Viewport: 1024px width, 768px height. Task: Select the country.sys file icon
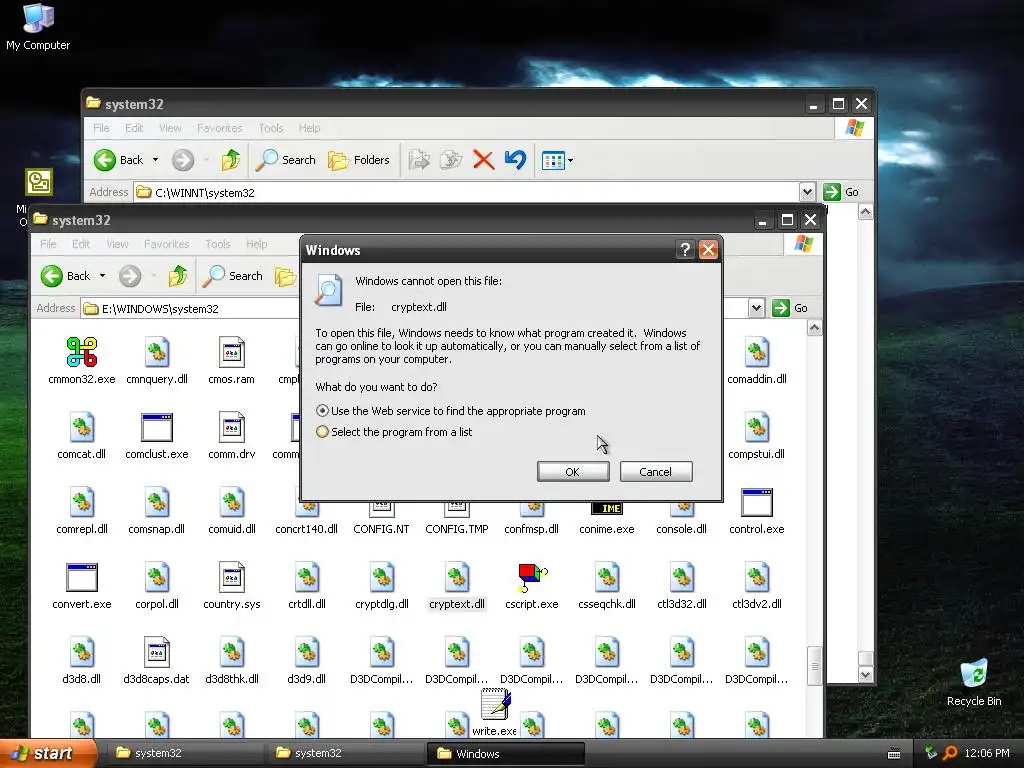click(232, 578)
